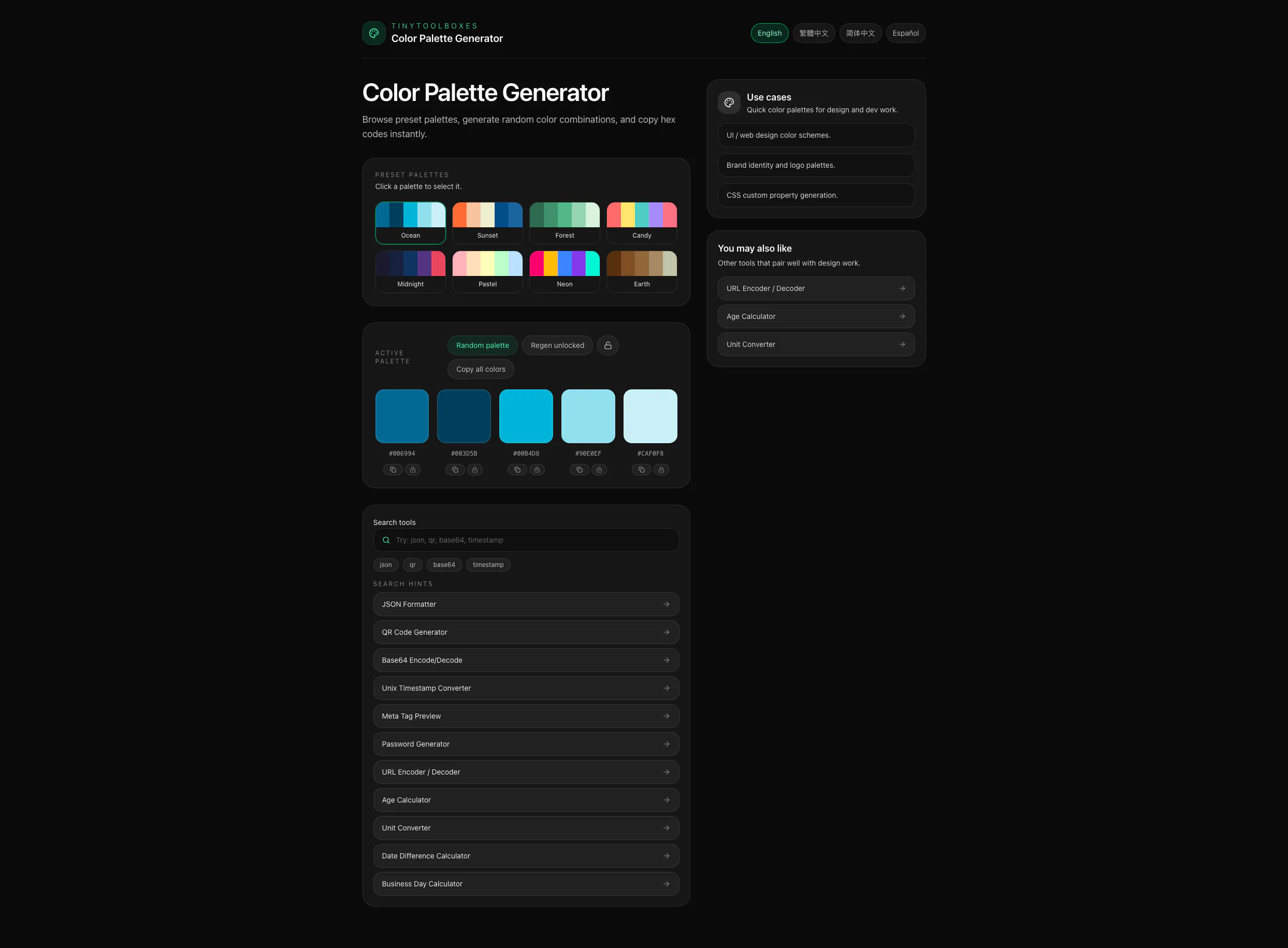Click "Brand identity and logo palettes."
The width and height of the screenshot is (1288, 948).
[x=816, y=165]
